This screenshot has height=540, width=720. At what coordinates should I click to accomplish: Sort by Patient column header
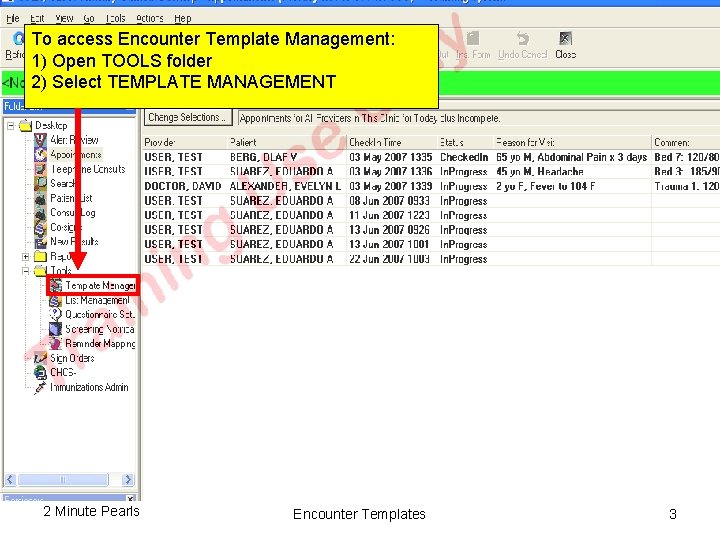tap(287, 142)
